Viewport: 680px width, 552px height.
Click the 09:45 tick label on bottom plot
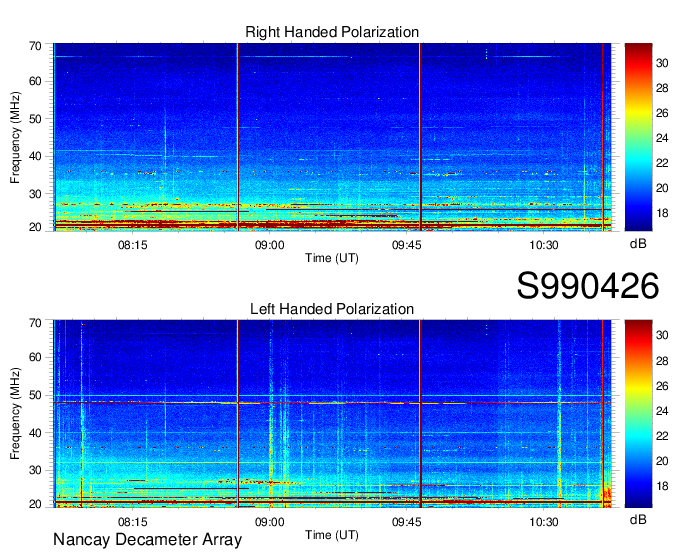click(x=406, y=522)
